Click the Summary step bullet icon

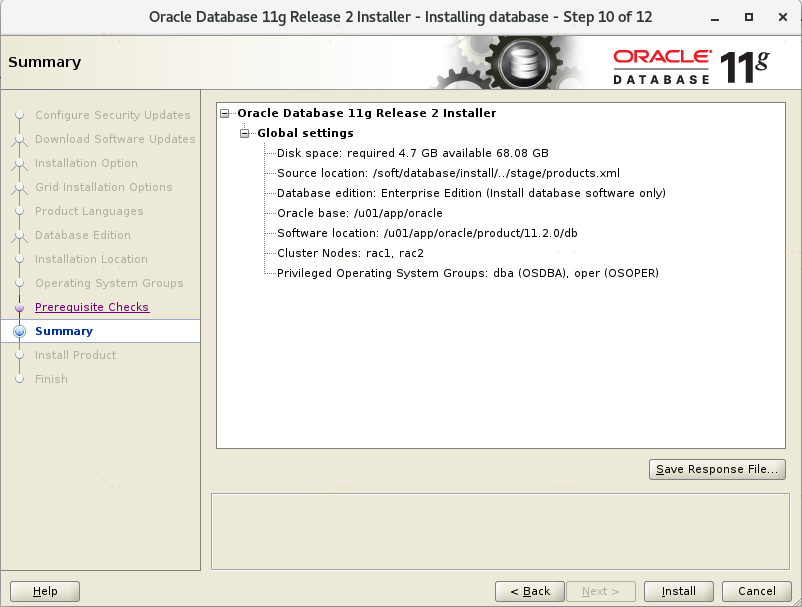[19, 332]
